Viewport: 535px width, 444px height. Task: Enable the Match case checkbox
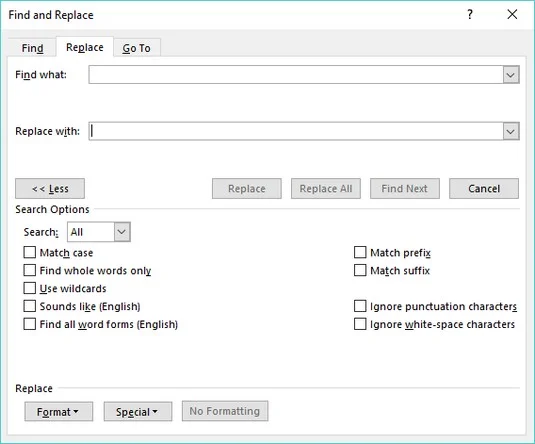pos(30,253)
